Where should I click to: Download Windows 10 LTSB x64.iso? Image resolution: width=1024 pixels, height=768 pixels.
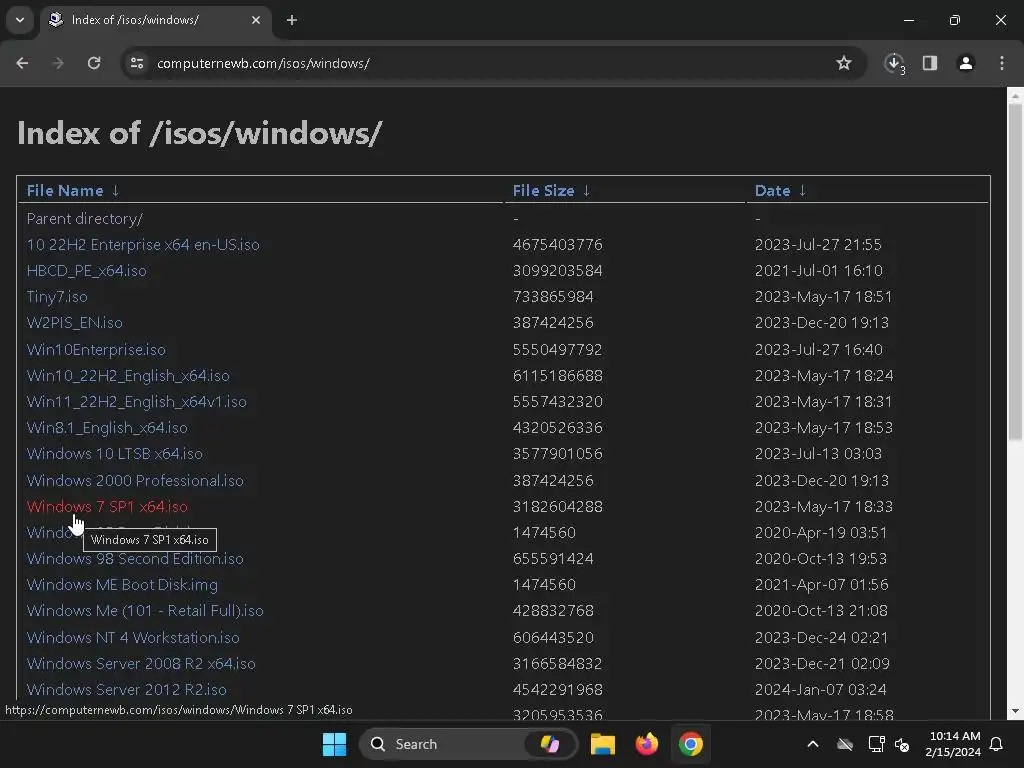pyautogui.click(x=114, y=454)
